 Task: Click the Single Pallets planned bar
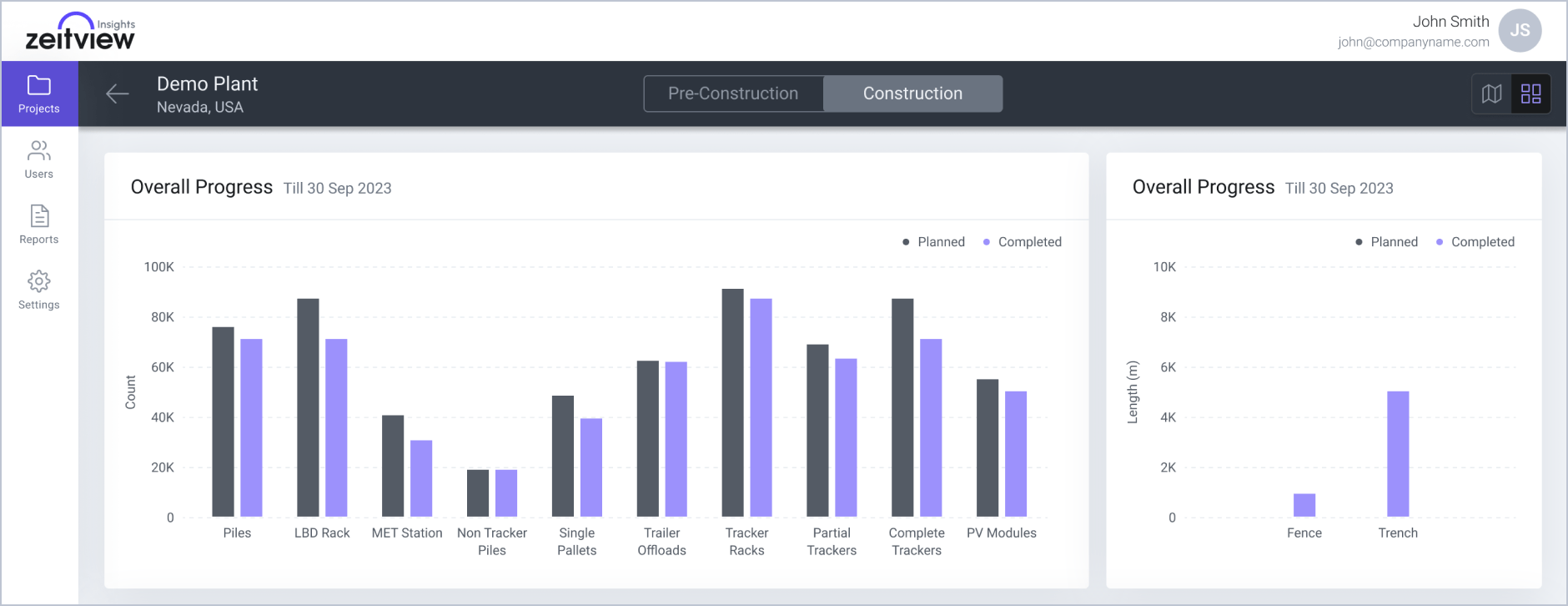pos(563,456)
